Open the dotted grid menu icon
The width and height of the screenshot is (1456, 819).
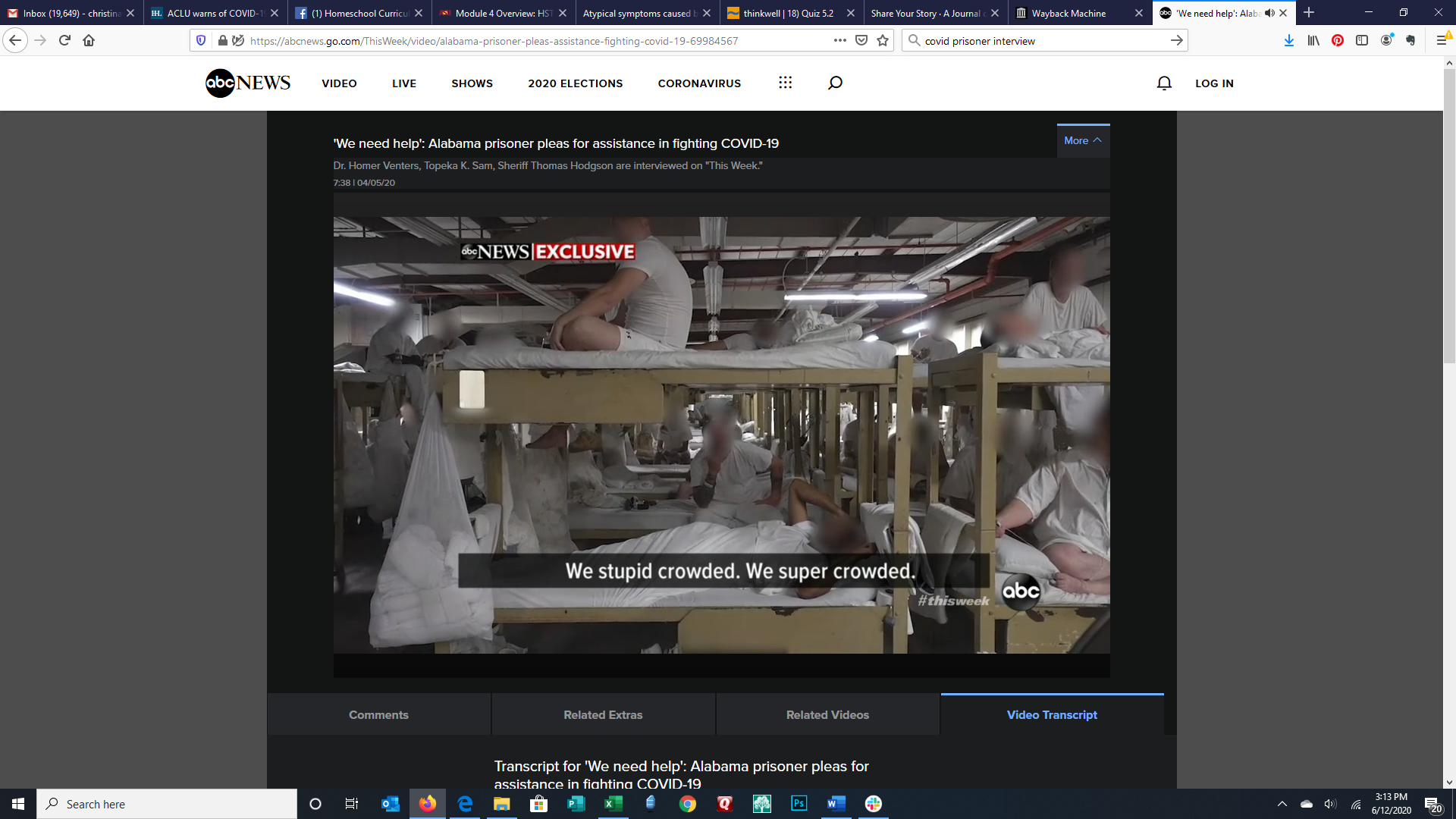785,83
